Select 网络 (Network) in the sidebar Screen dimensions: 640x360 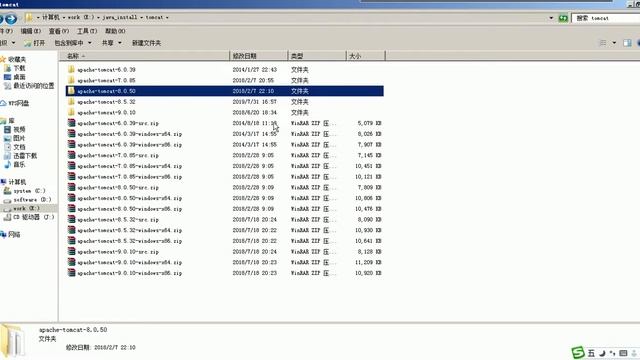pos(11,234)
